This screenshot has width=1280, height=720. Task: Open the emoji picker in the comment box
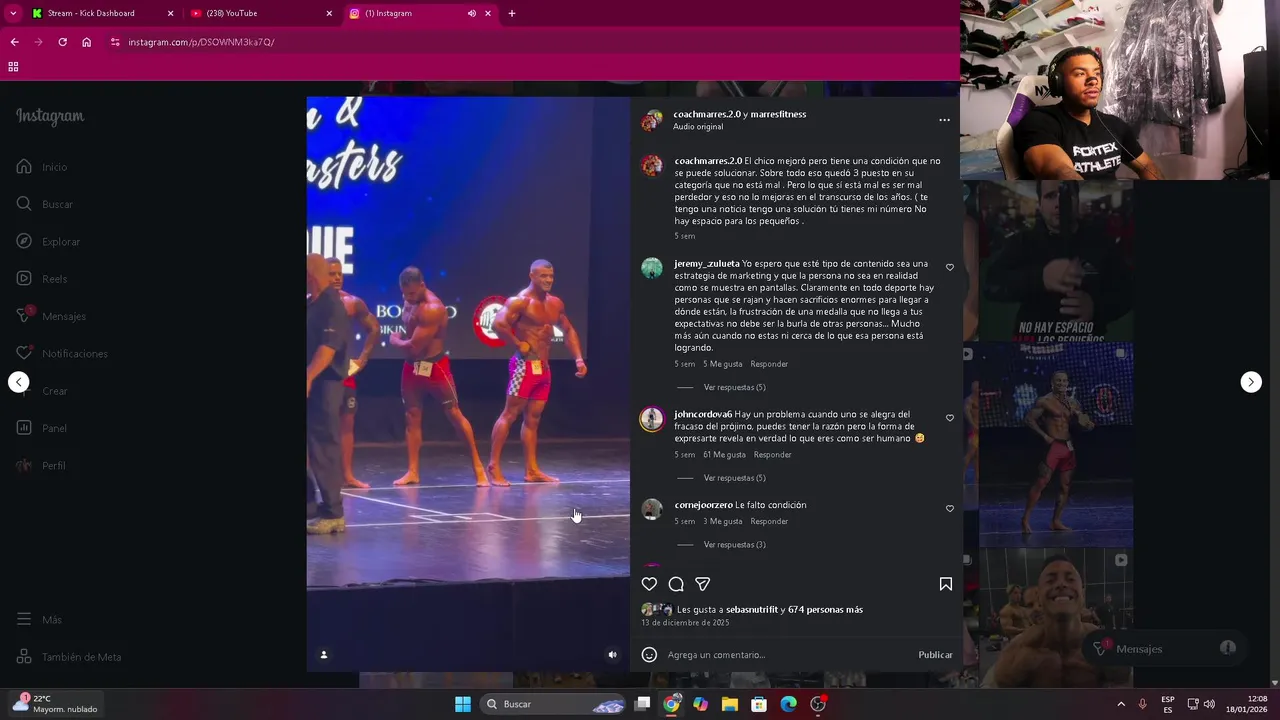point(649,655)
